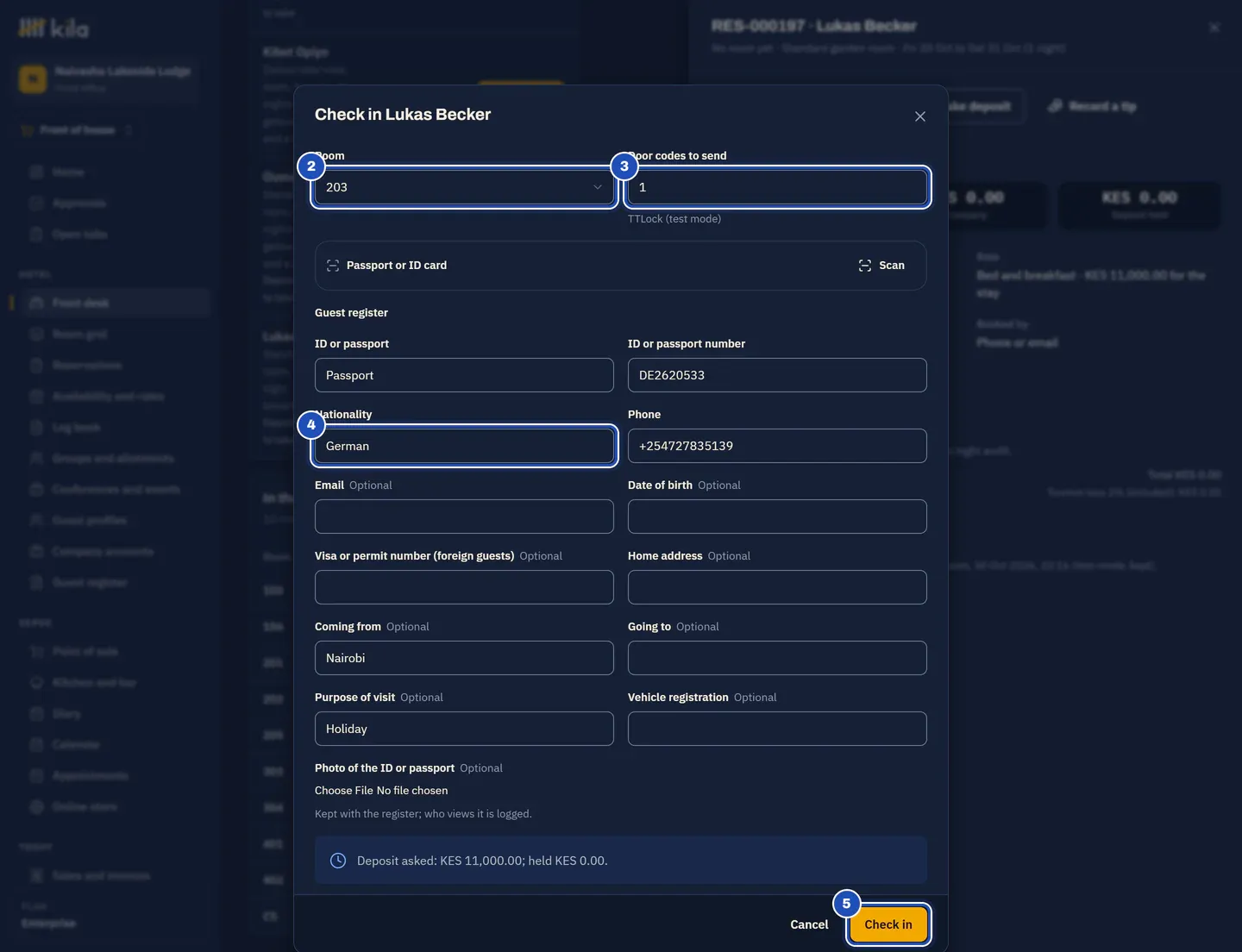Screen dimensions: 1242x952
Task: Click the ID or passport number field
Action: (x=777, y=375)
